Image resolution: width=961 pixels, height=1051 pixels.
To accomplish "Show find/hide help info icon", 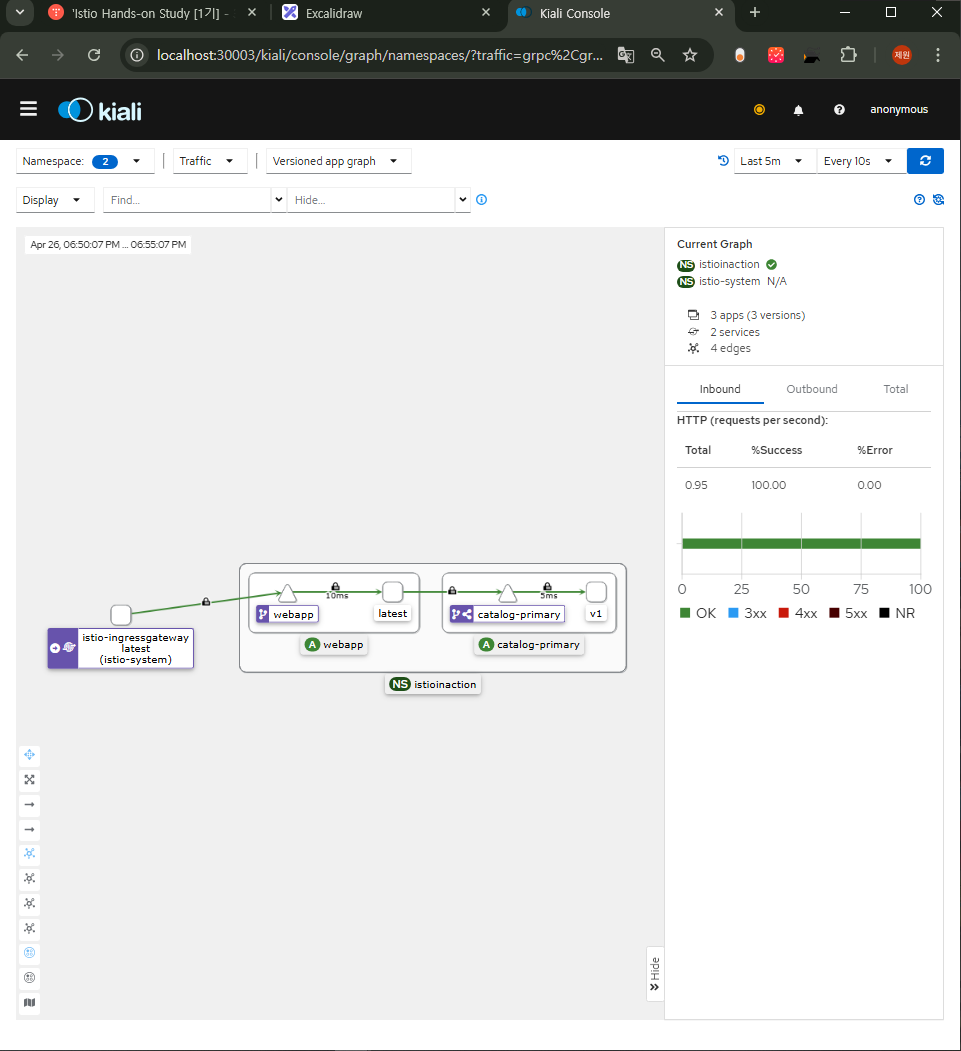I will [x=481, y=200].
